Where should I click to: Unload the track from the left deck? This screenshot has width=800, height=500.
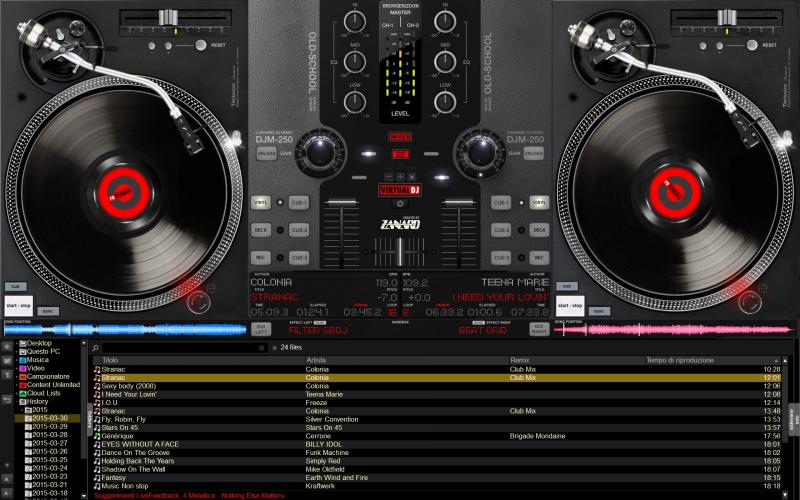click(x=266, y=153)
